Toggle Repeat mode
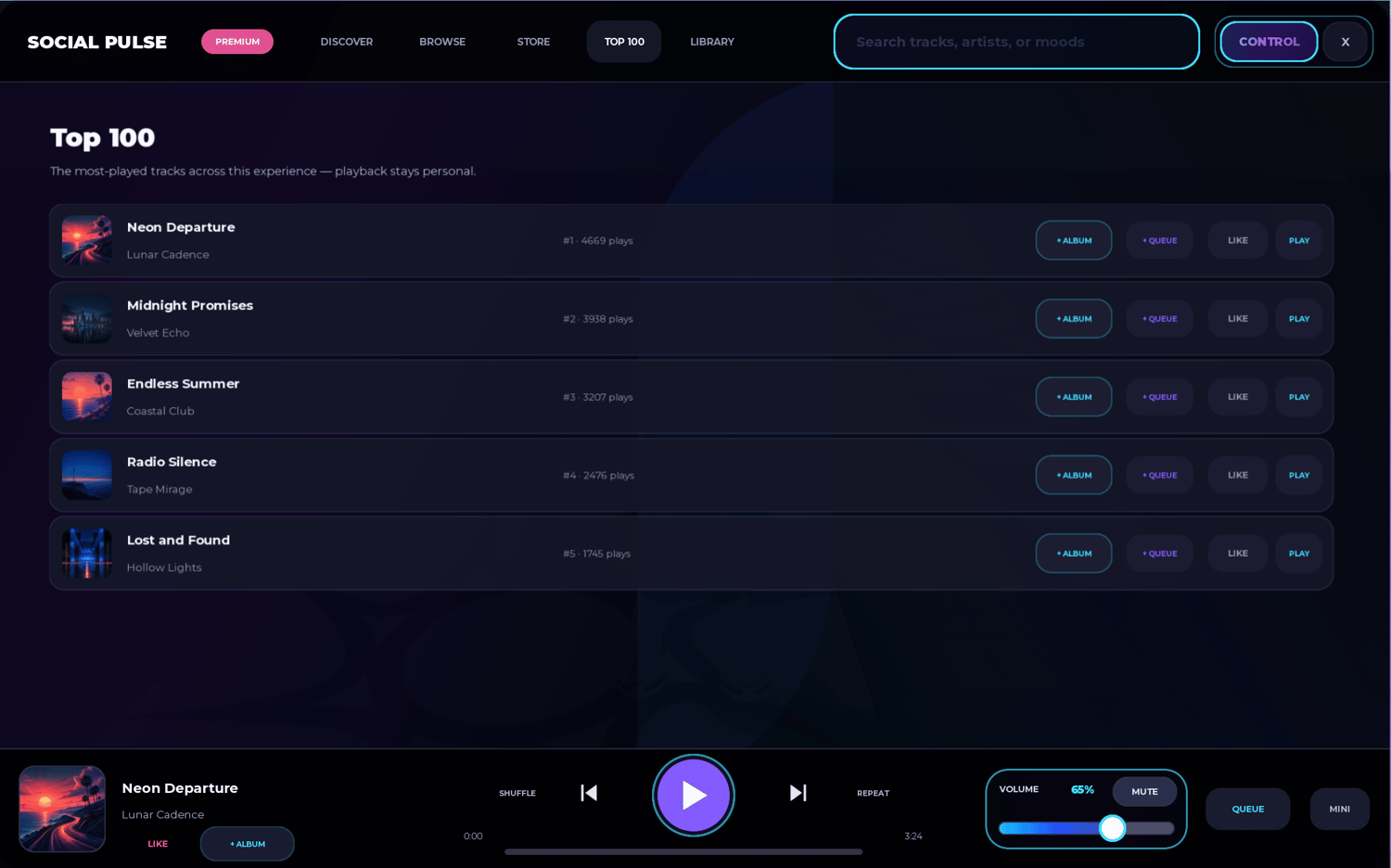1391x868 pixels. (873, 793)
